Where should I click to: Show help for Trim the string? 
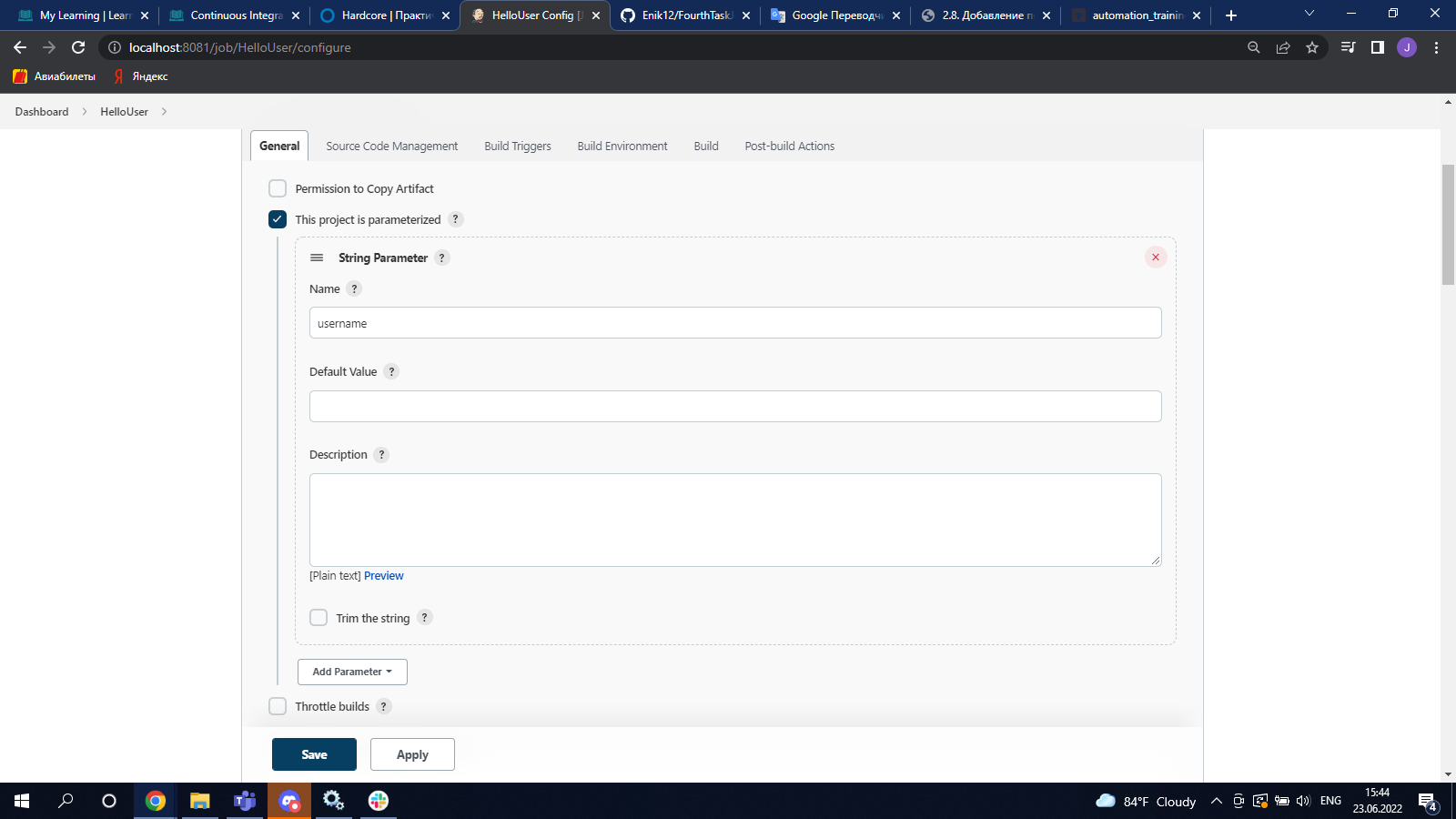click(424, 618)
